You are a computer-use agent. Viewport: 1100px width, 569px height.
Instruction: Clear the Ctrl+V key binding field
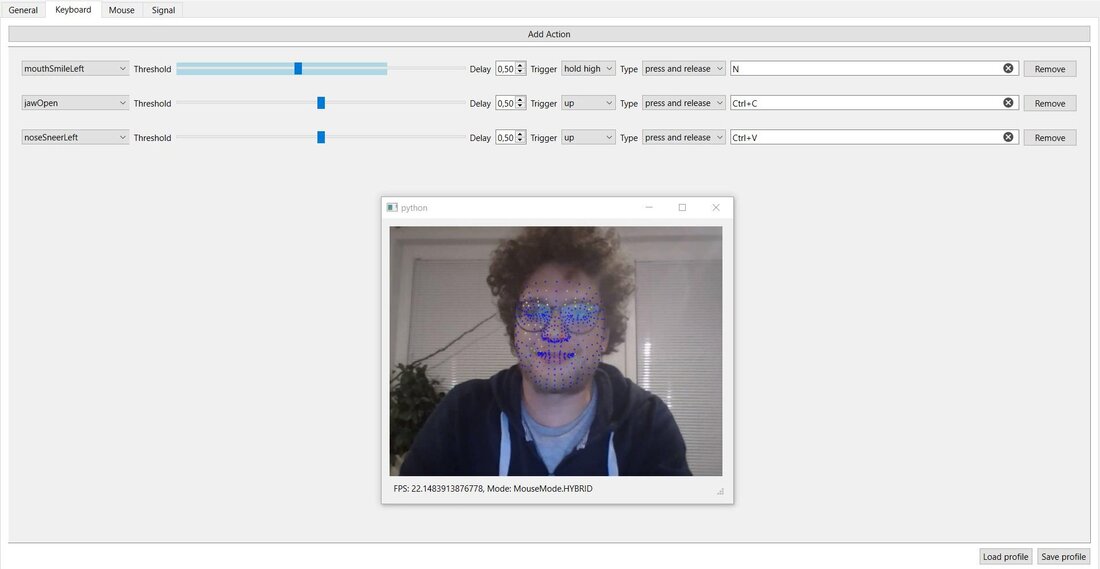click(1008, 137)
